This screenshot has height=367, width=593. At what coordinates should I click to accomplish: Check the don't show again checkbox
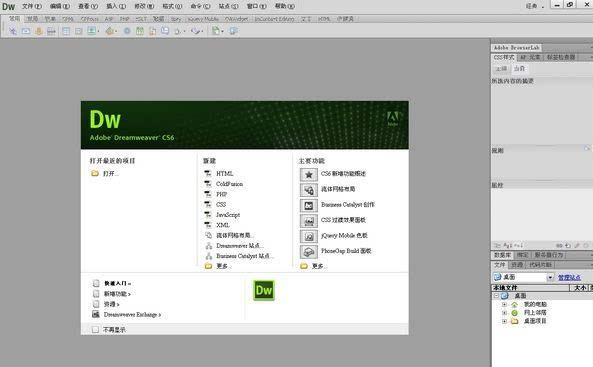[95, 330]
